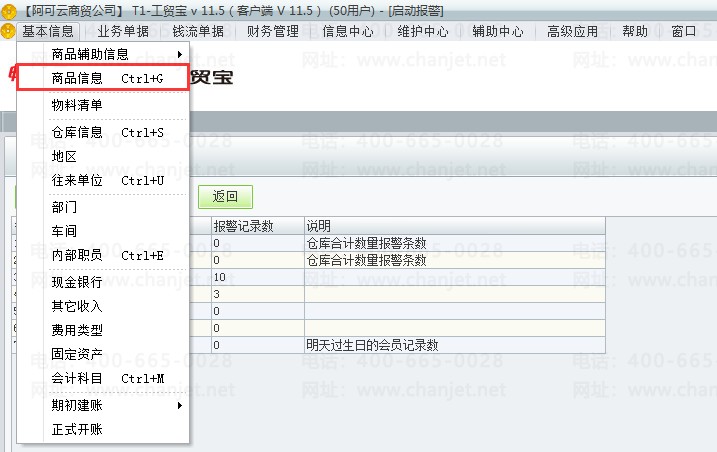Open the 维护中心 menu
This screenshot has width=717, height=452.
(423, 31)
